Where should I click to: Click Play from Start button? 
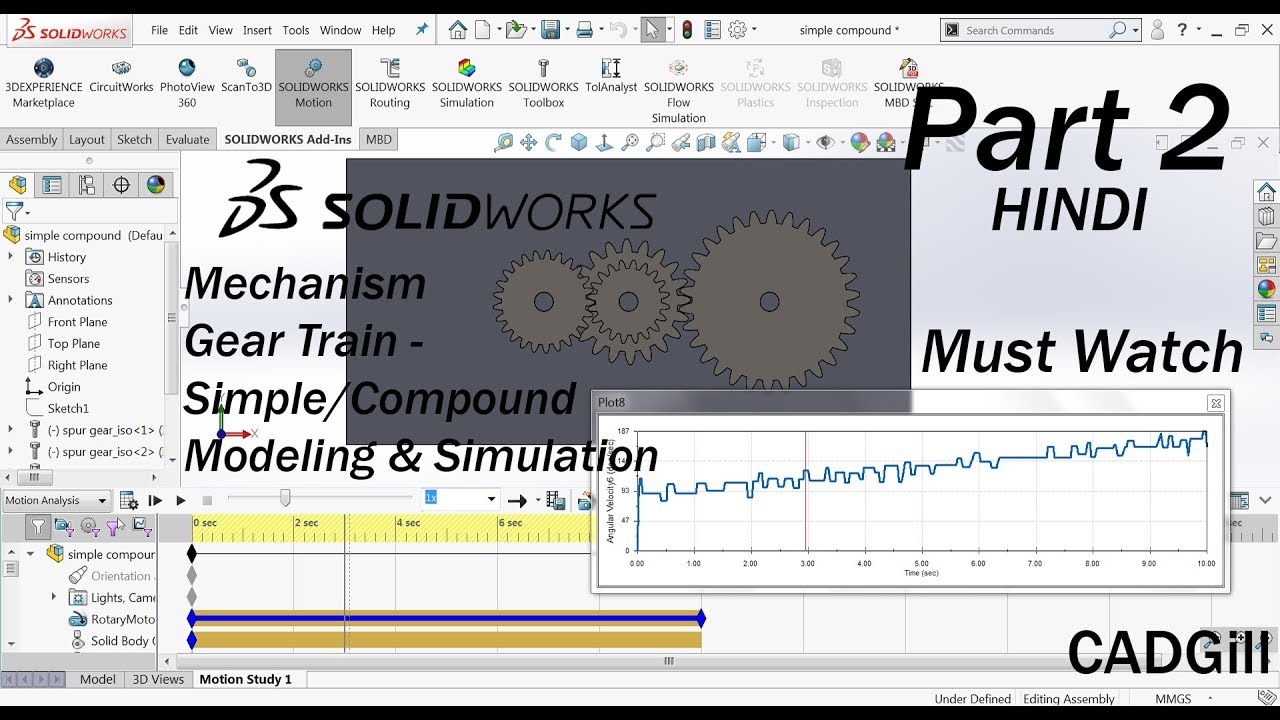tap(155, 500)
